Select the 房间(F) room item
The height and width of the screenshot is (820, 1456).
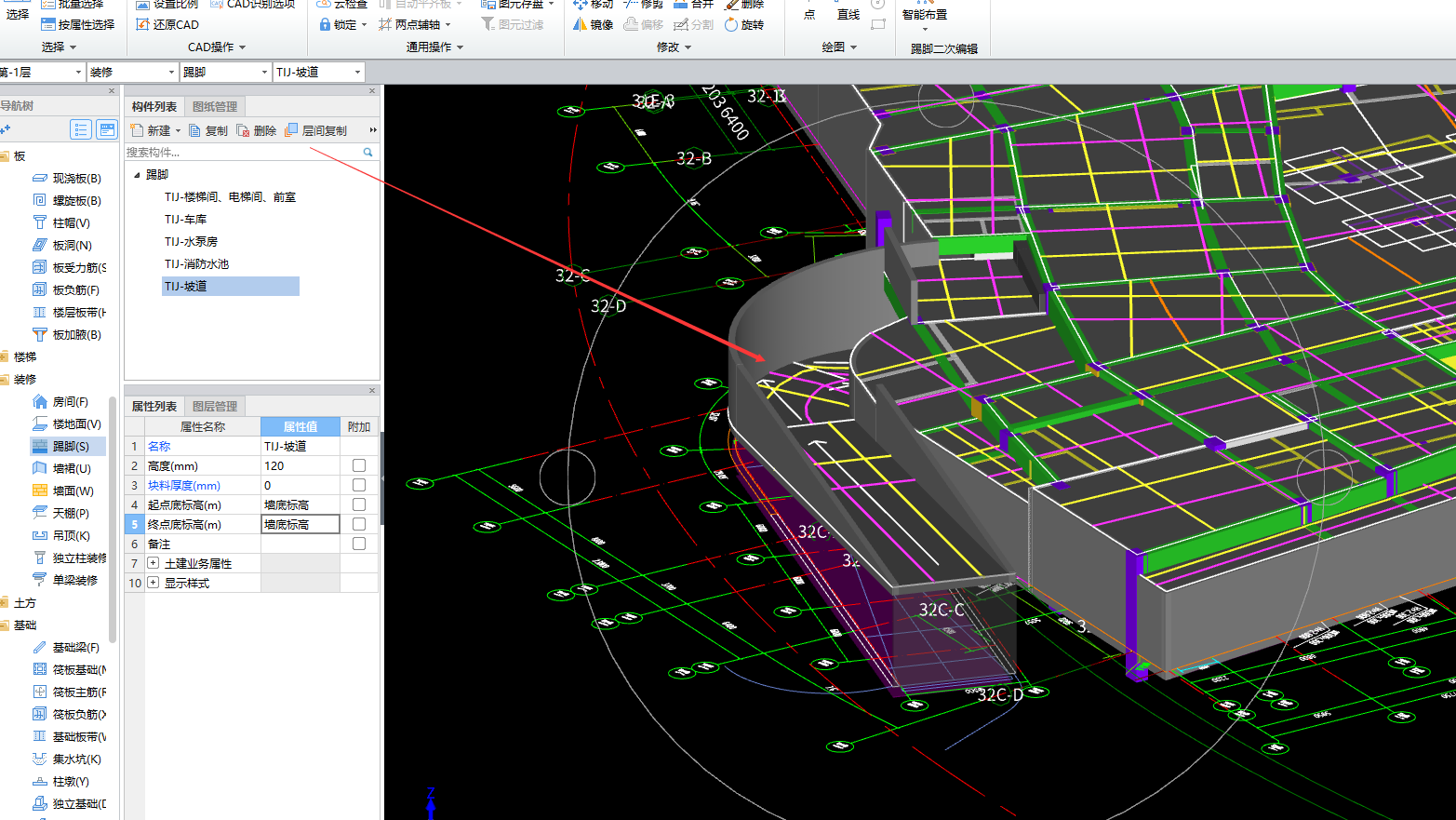click(60, 401)
